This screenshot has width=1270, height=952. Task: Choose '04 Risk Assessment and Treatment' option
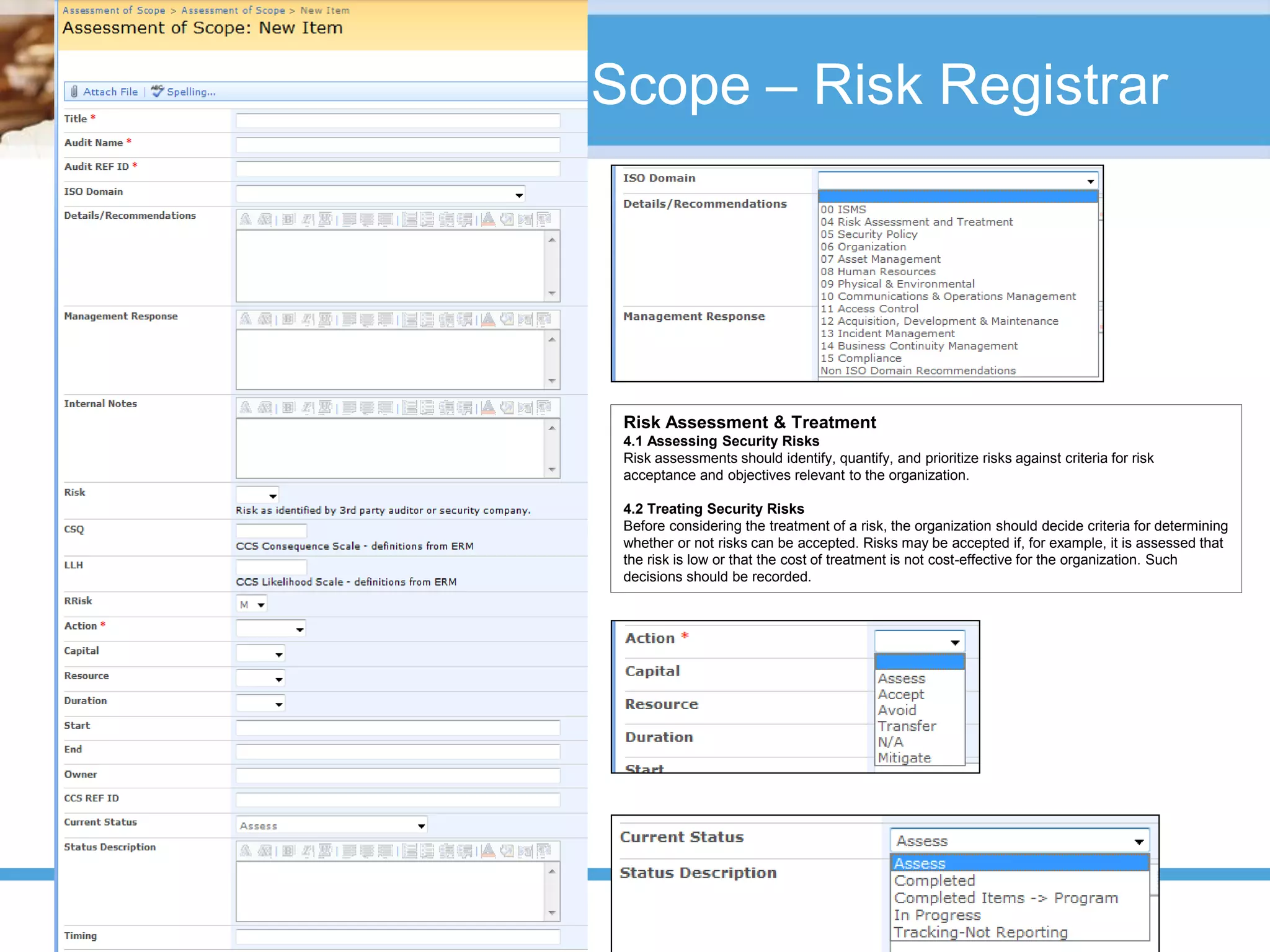(917, 222)
